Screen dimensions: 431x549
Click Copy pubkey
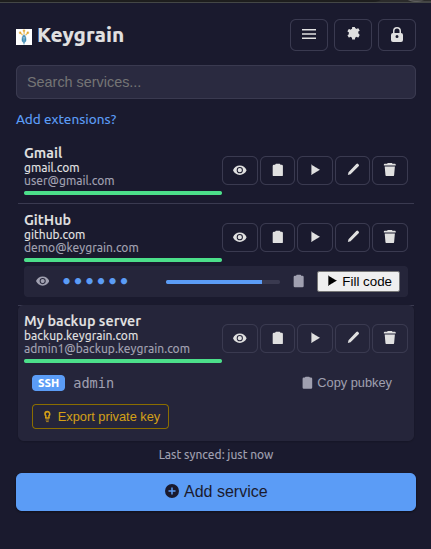pos(347,383)
